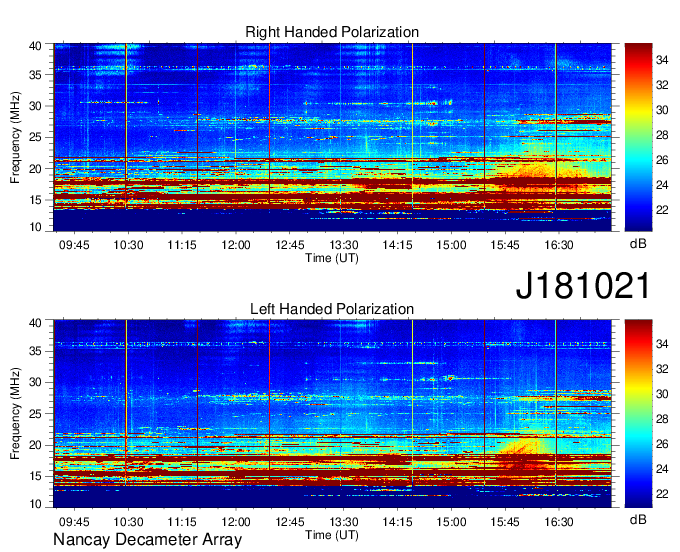Click the 09:45 time tick on the right-handed plot

tap(74, 245)
